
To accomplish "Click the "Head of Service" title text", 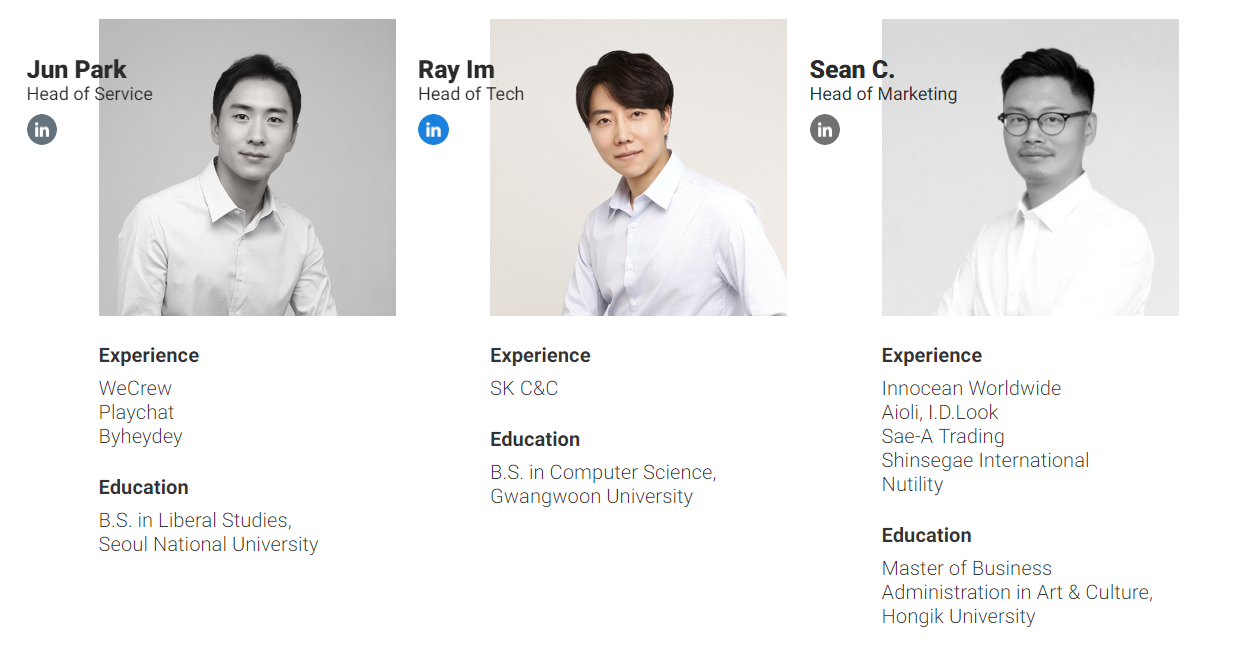I will coord(90,94).
